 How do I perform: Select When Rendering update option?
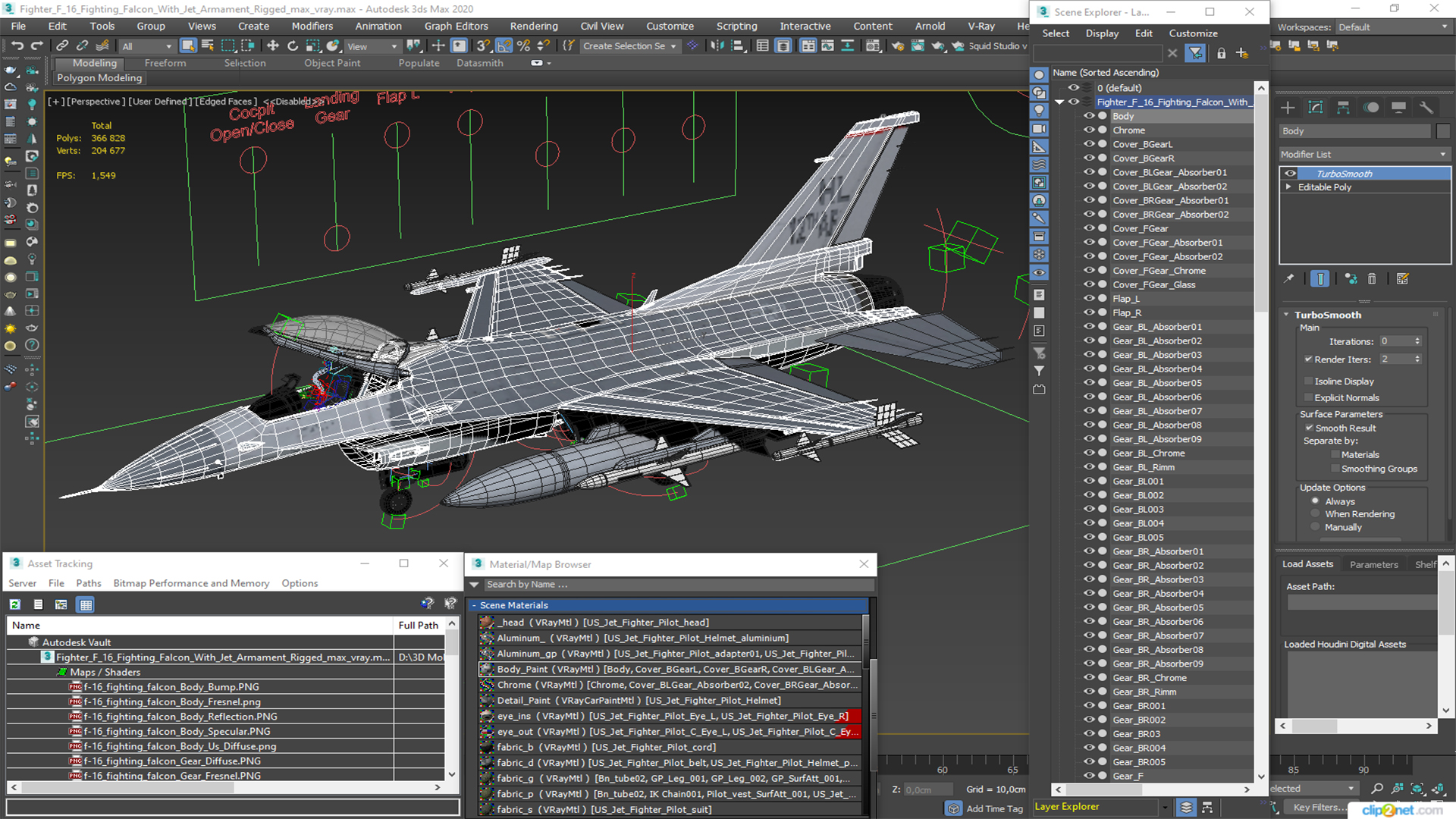(1316, 514)
